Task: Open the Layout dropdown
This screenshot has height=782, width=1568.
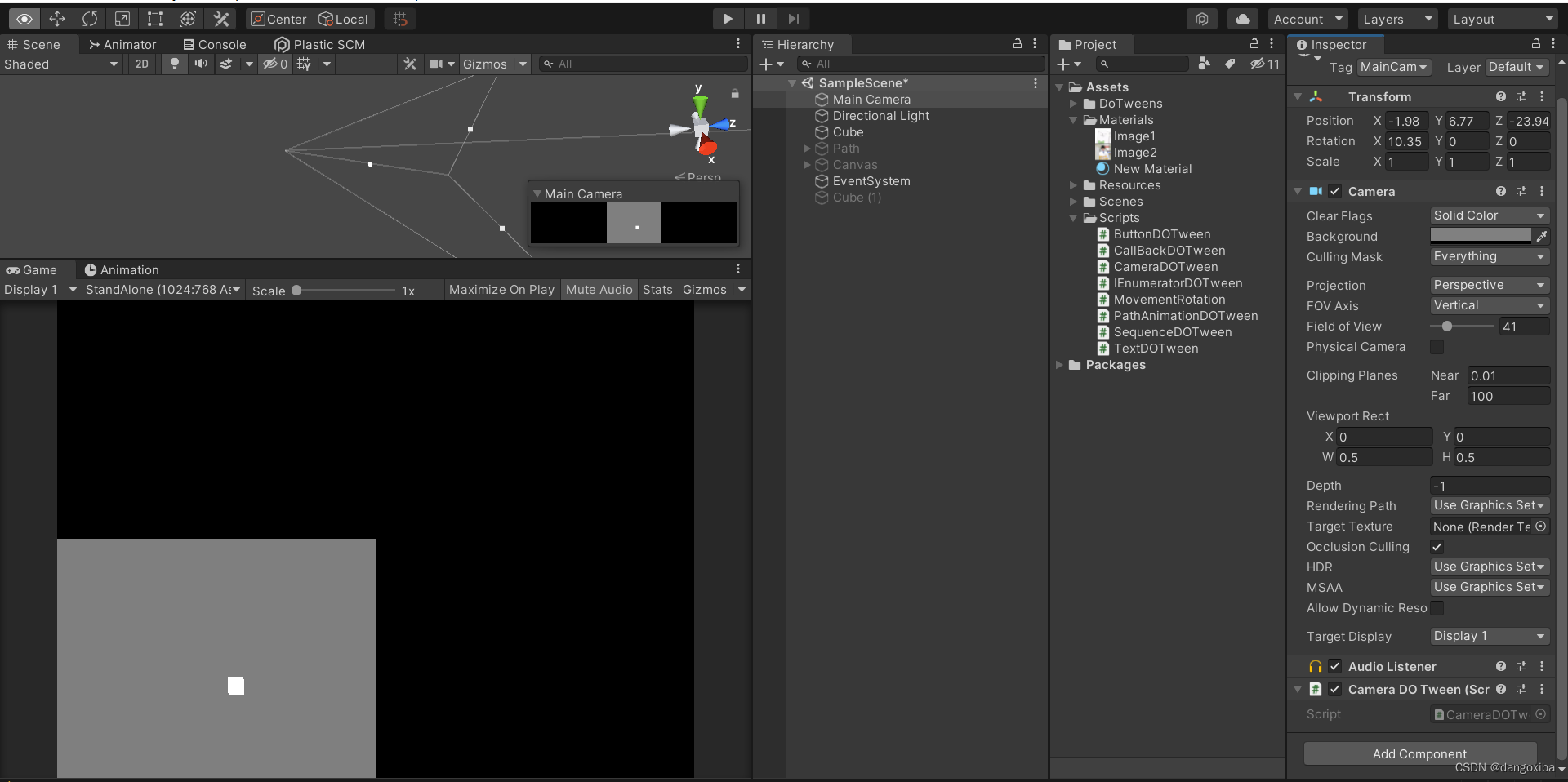Action: (x=1503, y=19)
